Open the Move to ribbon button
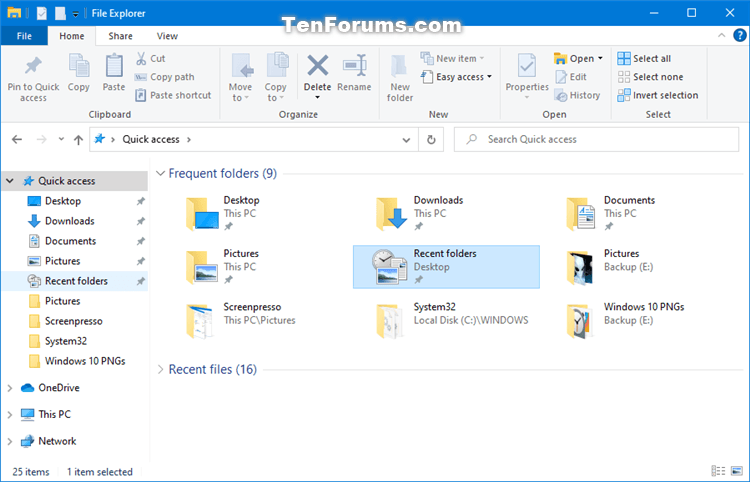The image size is (750, 482). click(x=240, y=77)
